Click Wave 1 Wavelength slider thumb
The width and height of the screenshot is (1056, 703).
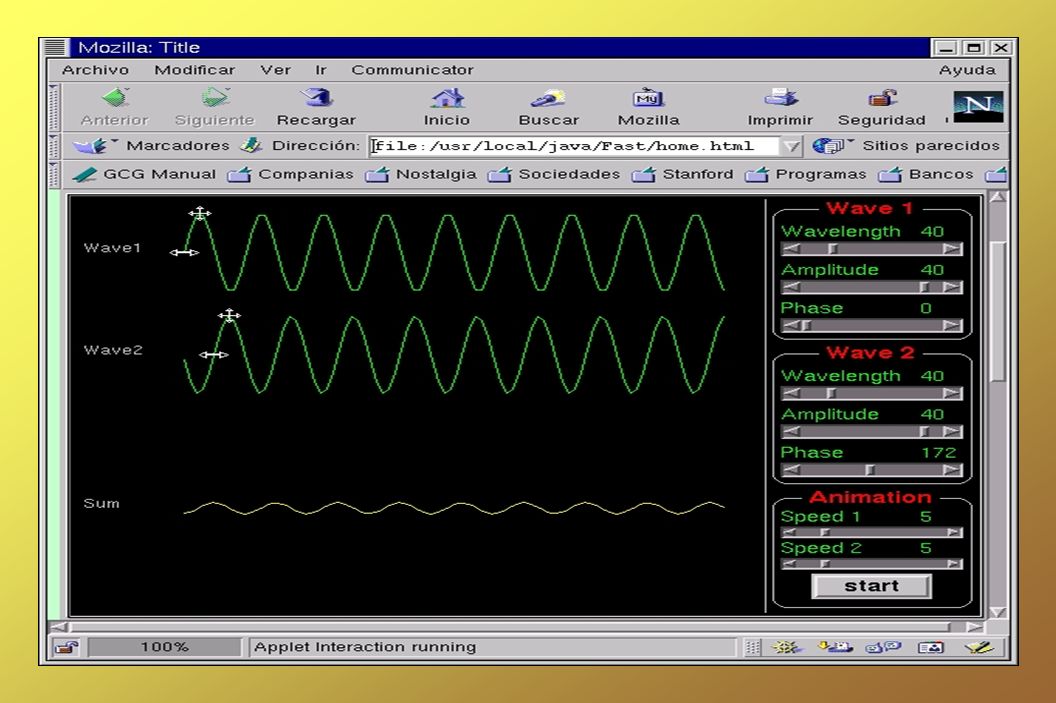point(833,249)
